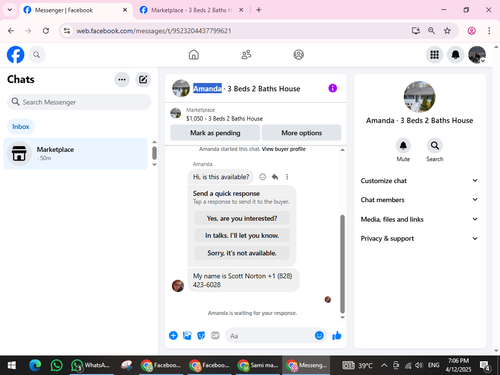Click the browser address bar URL
Screen dimensions: 500x375
[x=154, y=31]
